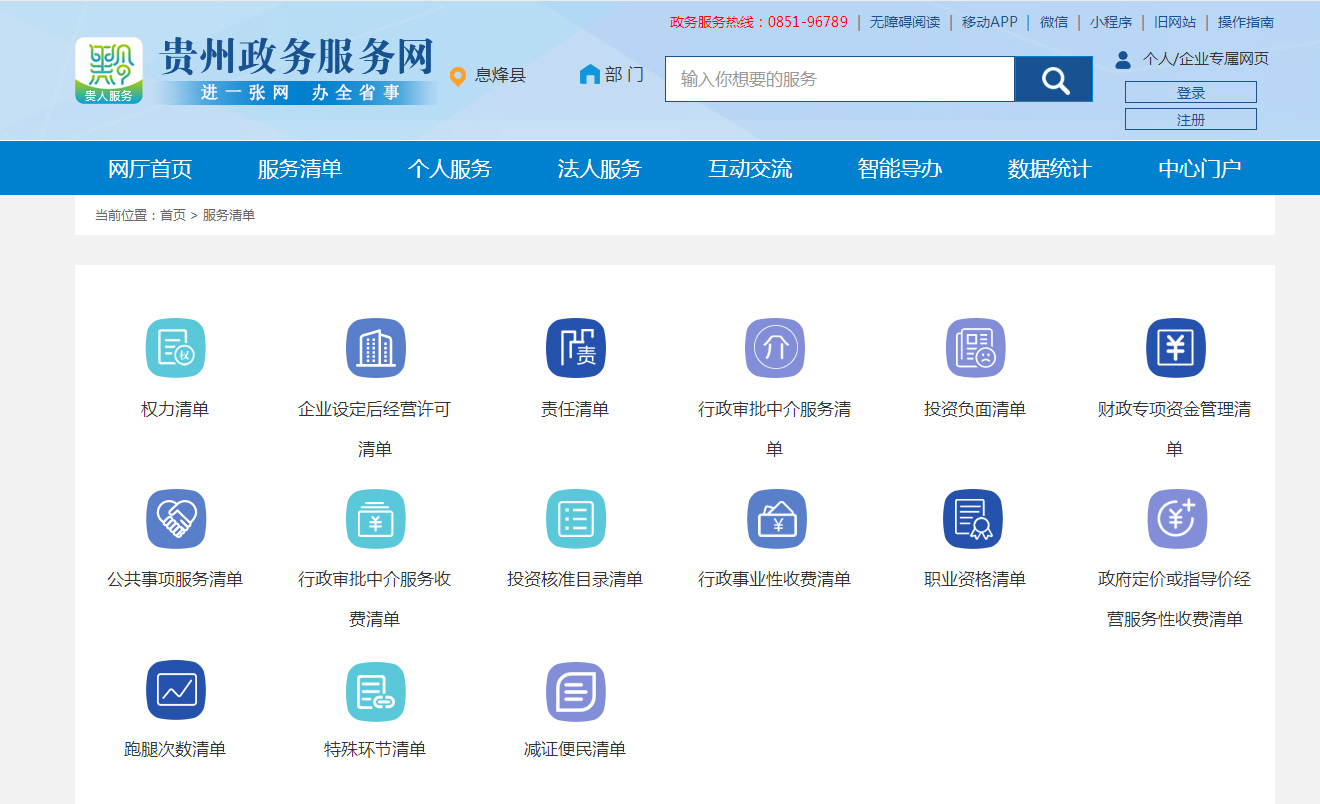Open the 减证便民清单 icon
The height and width of the screenshot is (804, 1320).
coord(575,691)
